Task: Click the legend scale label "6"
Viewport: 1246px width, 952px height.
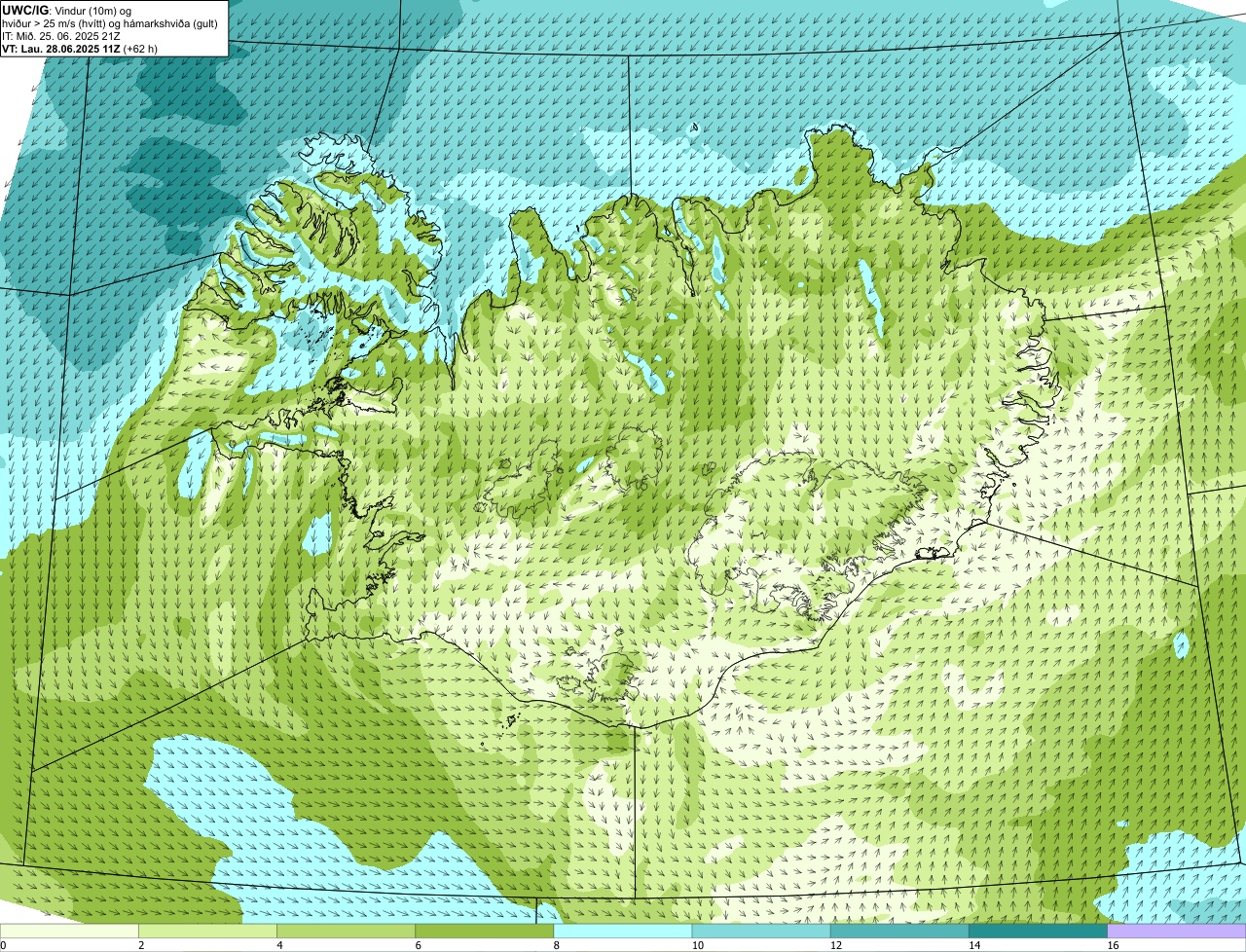Action: click(x=418, y=945)
